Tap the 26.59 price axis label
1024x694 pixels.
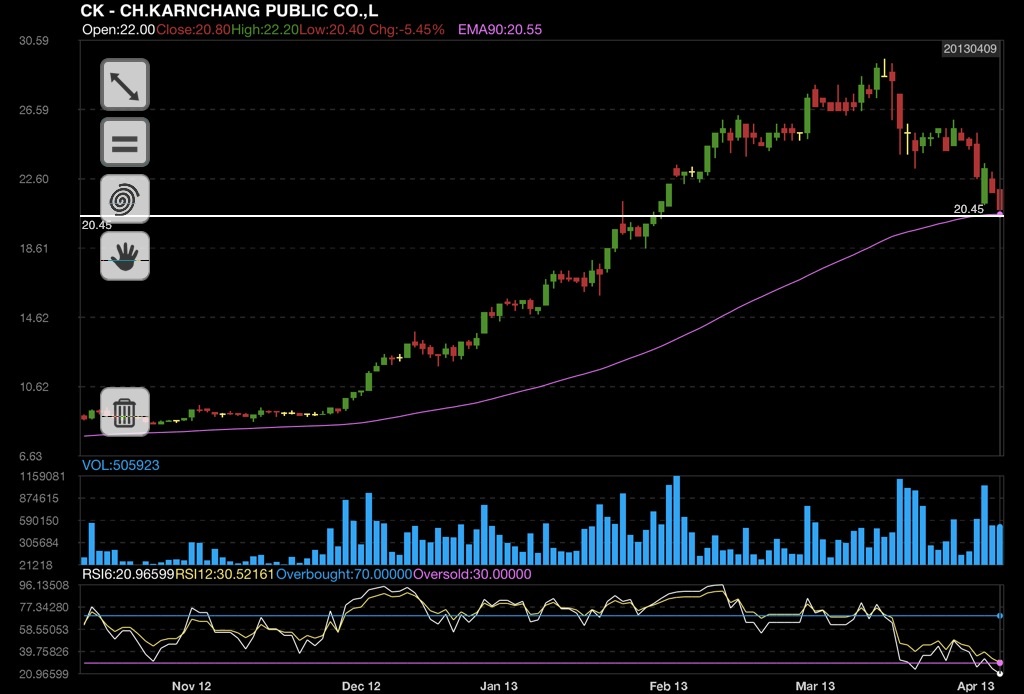pyautogui.click(x=34, y=110)
